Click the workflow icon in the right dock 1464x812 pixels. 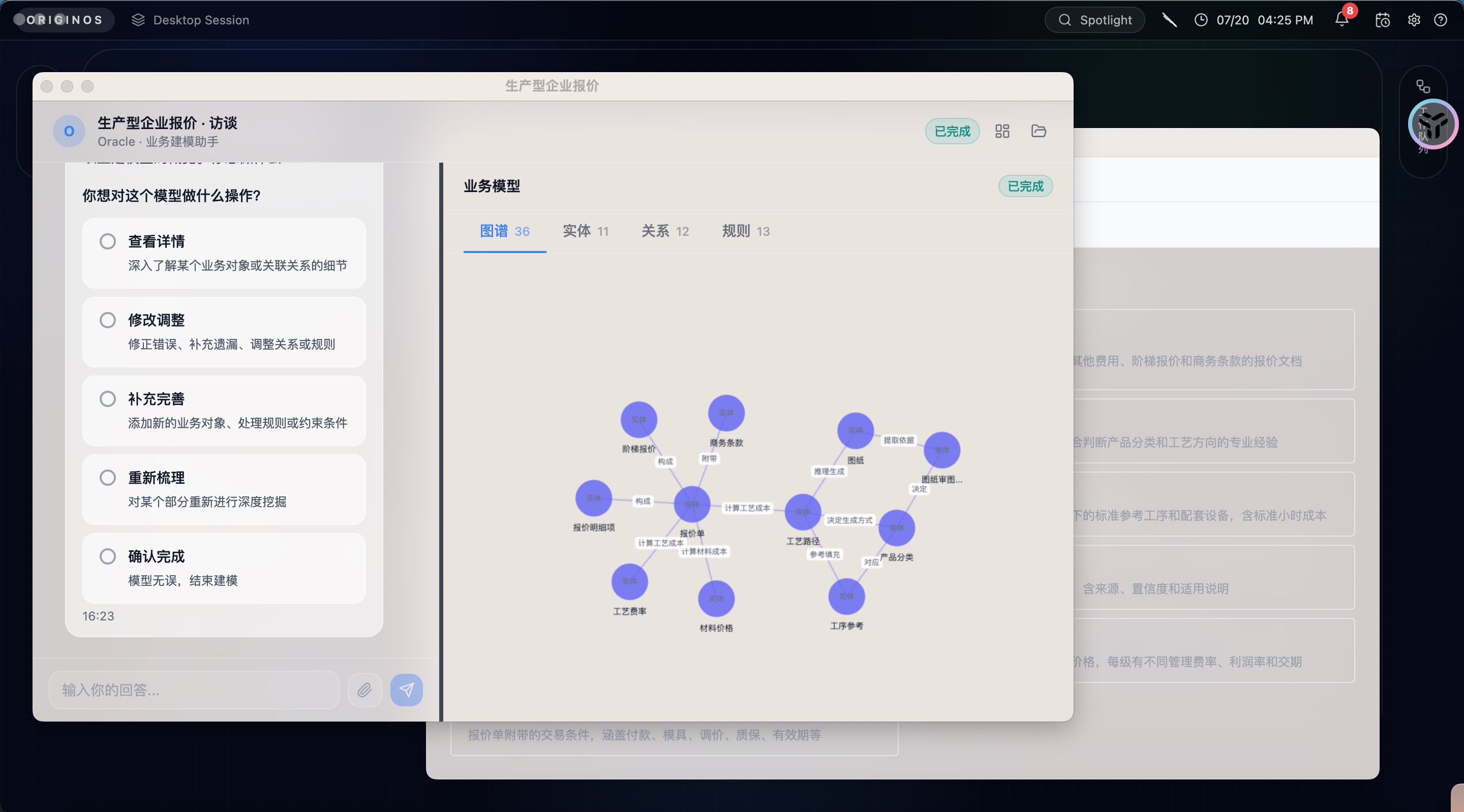click(x=1422, y=86)
